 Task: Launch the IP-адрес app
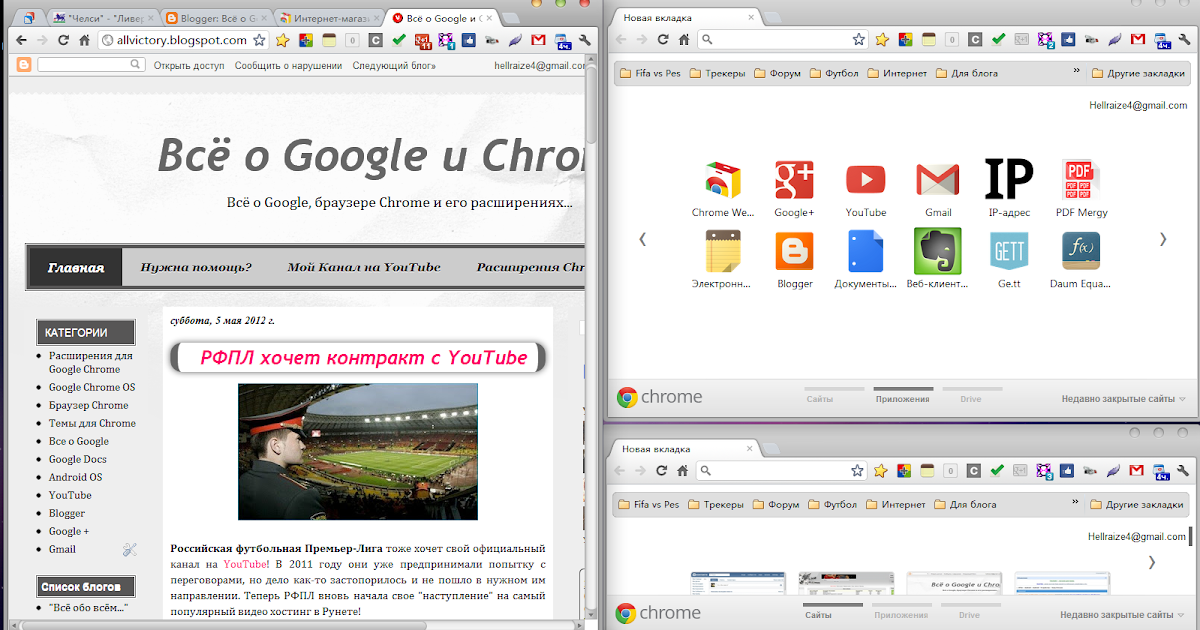click(1009, 180)
